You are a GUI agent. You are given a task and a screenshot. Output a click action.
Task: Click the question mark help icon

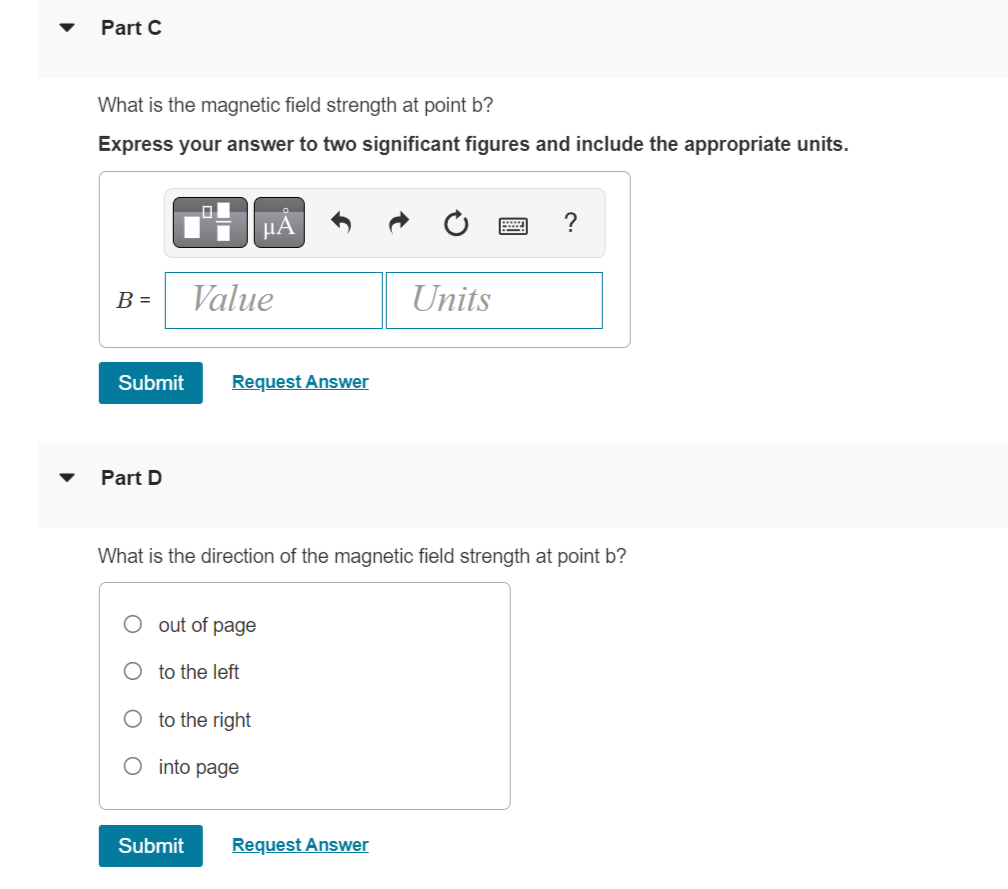pyautogui.click(x=570, y=221)
